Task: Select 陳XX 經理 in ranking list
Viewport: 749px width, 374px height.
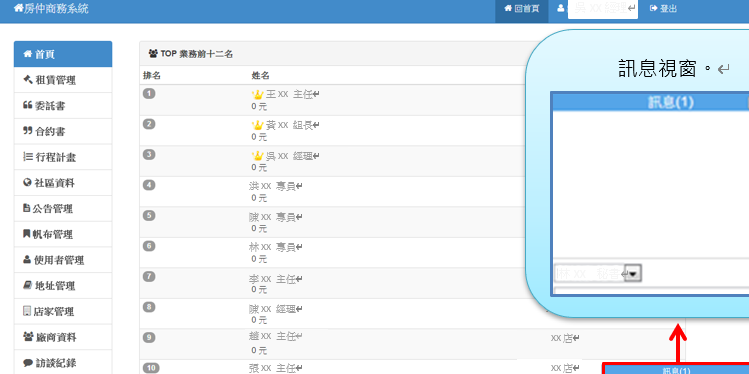Action: pyautogui.click(x=276, y=309)
